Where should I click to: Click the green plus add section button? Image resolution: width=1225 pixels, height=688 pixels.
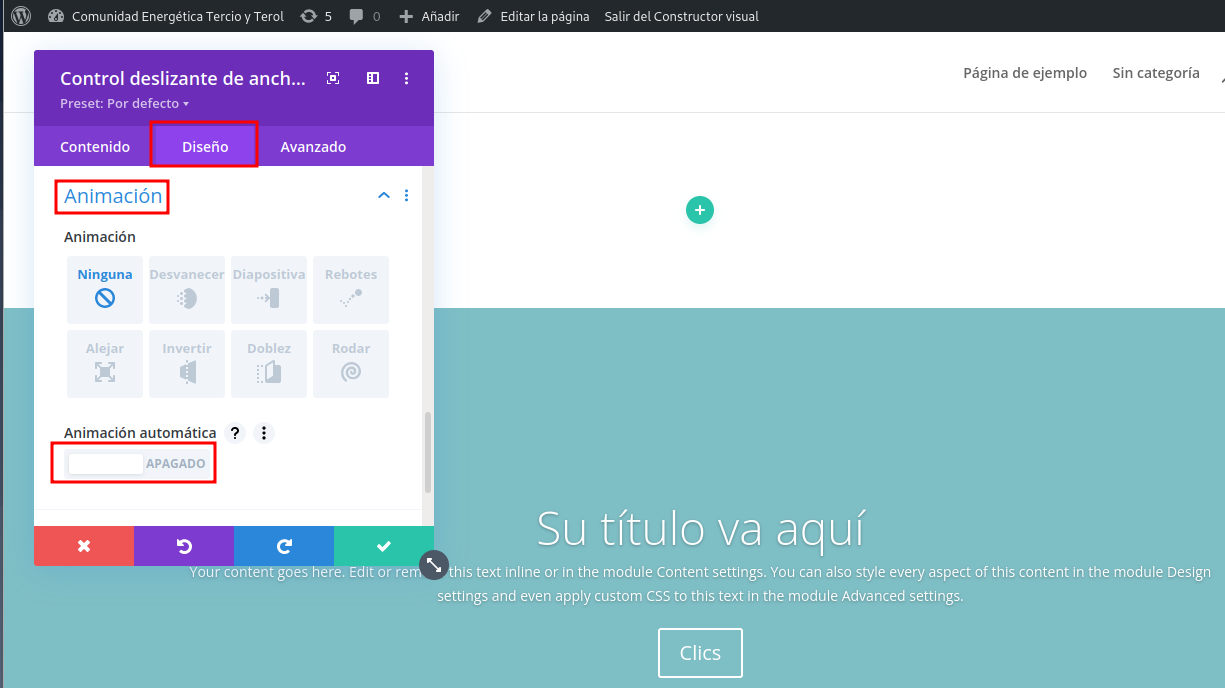pyautogui.click(x=700, y=210)
